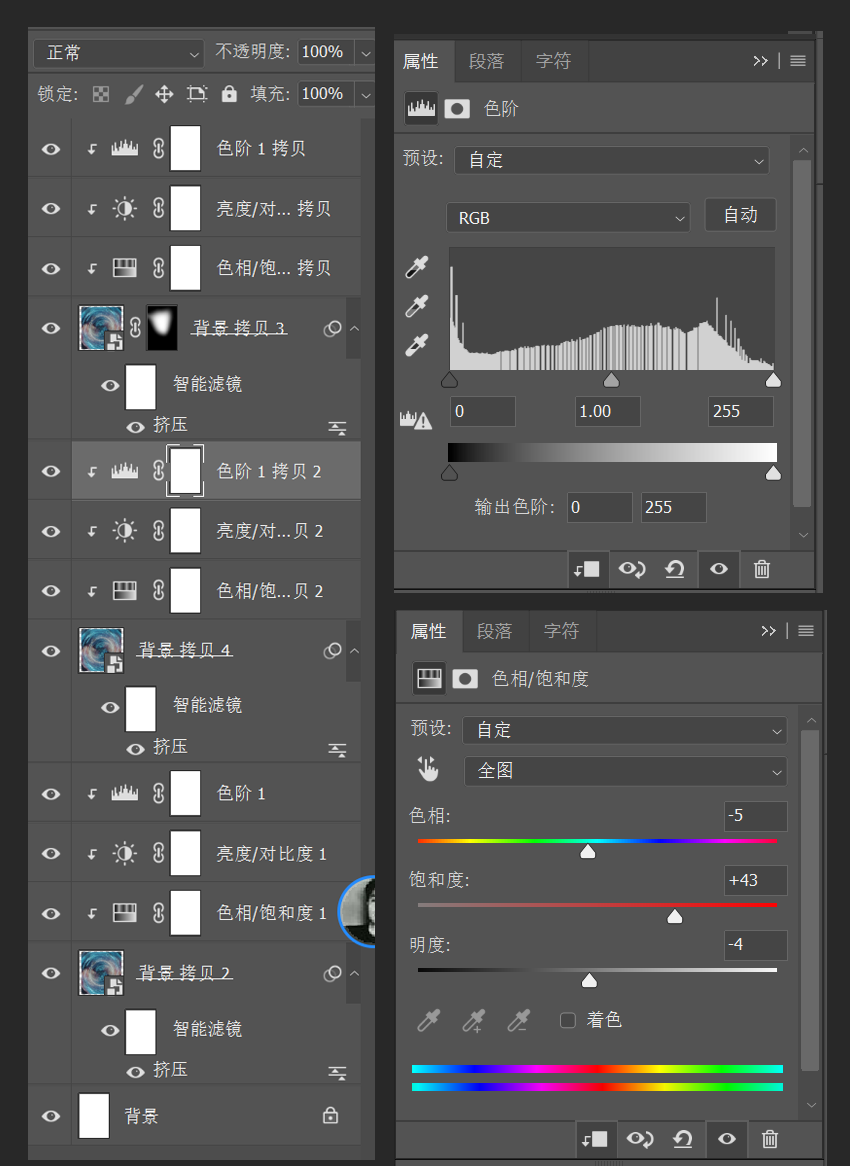Open the blend mode dropdown showing 正常
Screen dimensions: 850x1166
tap(119, 53)
